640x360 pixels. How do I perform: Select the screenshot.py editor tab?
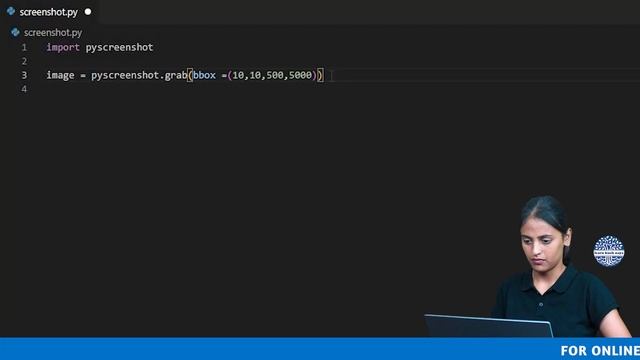[x=49, y=12]
